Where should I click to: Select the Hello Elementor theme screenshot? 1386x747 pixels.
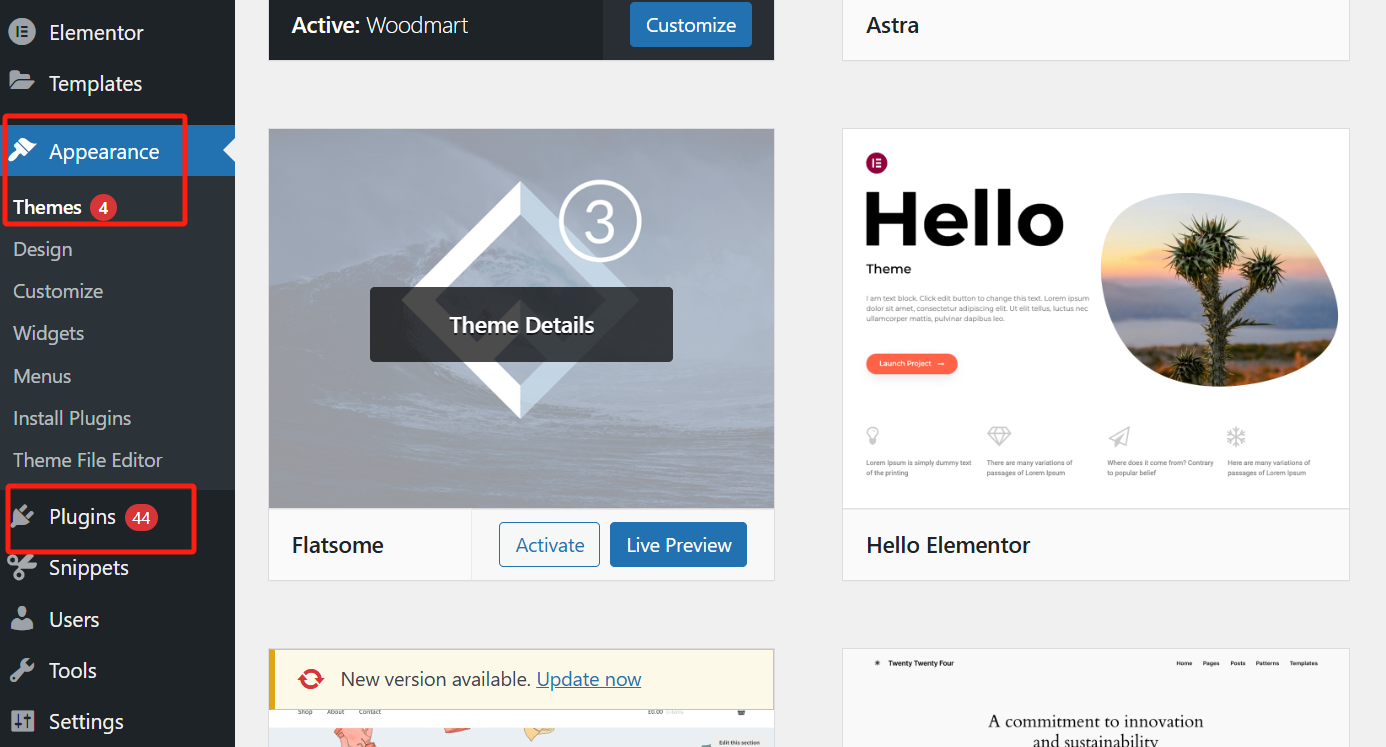pos(1096,318)
